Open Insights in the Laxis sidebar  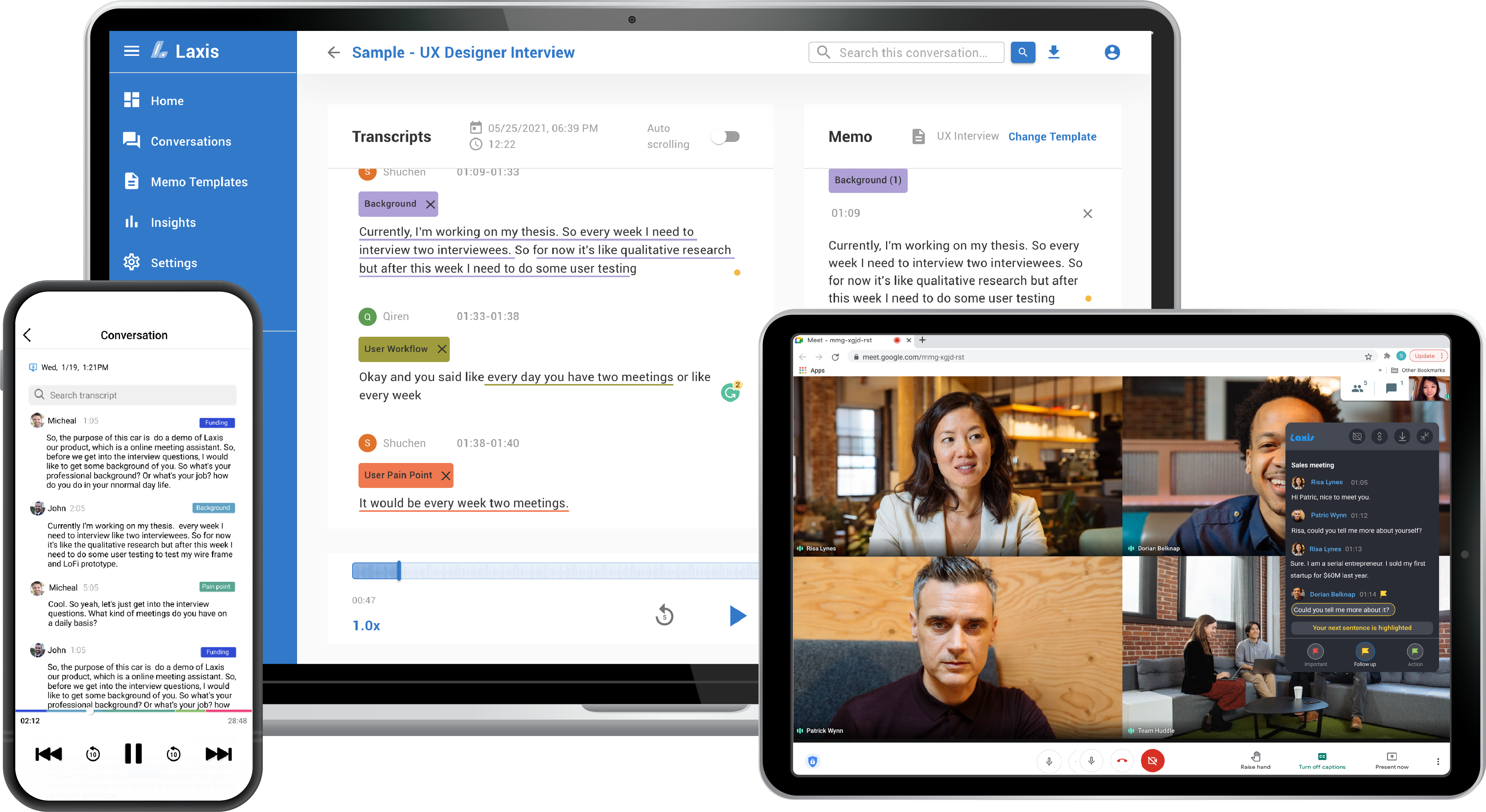(x=159, y=222)
